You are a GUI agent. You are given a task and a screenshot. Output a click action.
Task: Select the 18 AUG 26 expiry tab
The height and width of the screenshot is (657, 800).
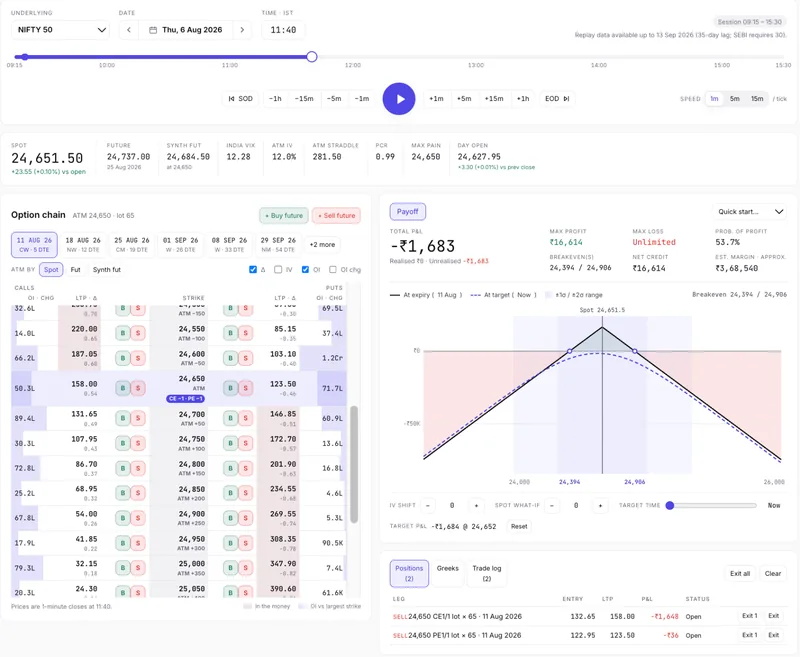click(x=83, y=244)
